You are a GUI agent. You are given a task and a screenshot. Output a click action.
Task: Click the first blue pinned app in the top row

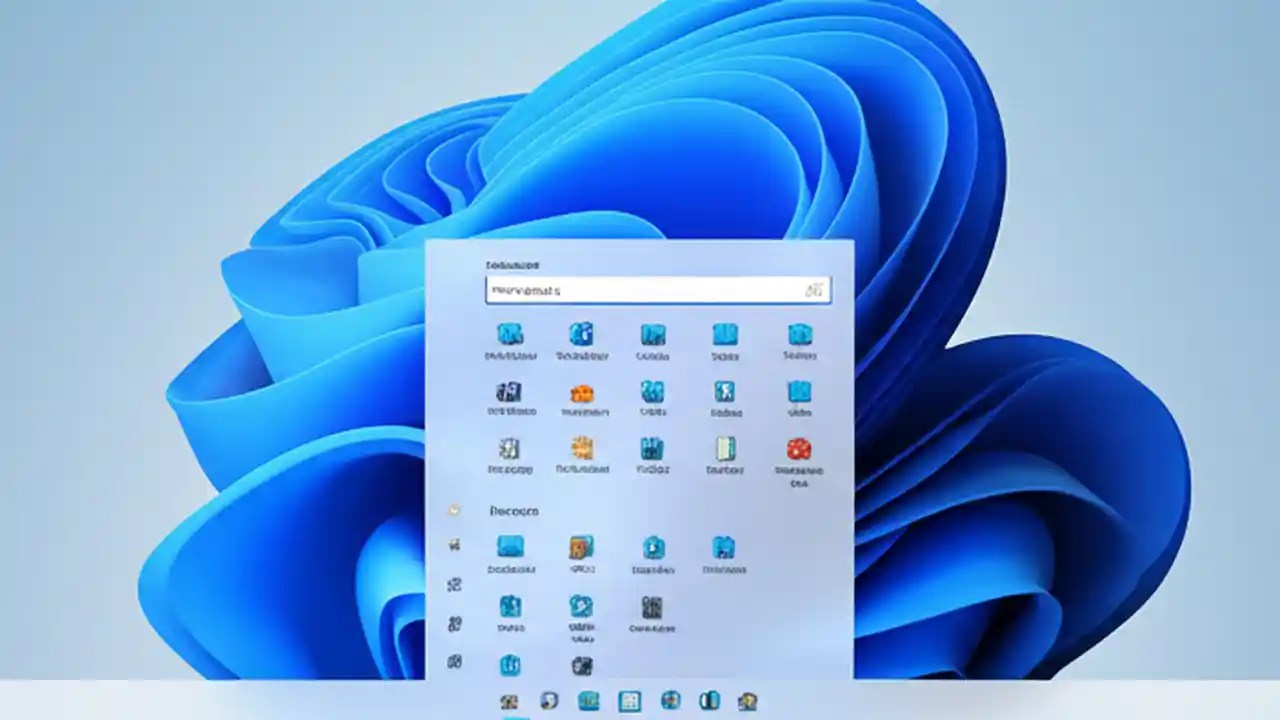(510, 338)
